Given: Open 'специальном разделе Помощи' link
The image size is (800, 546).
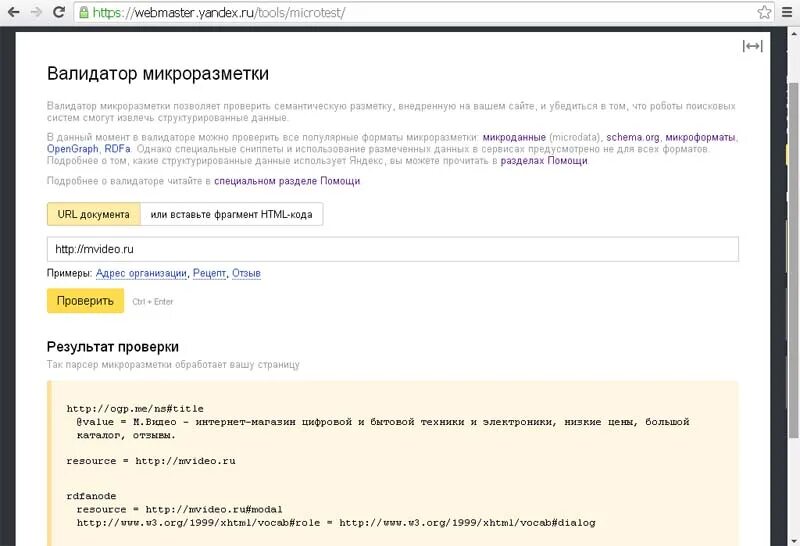Looking at the screenshot, I should [x=287, y=181].
